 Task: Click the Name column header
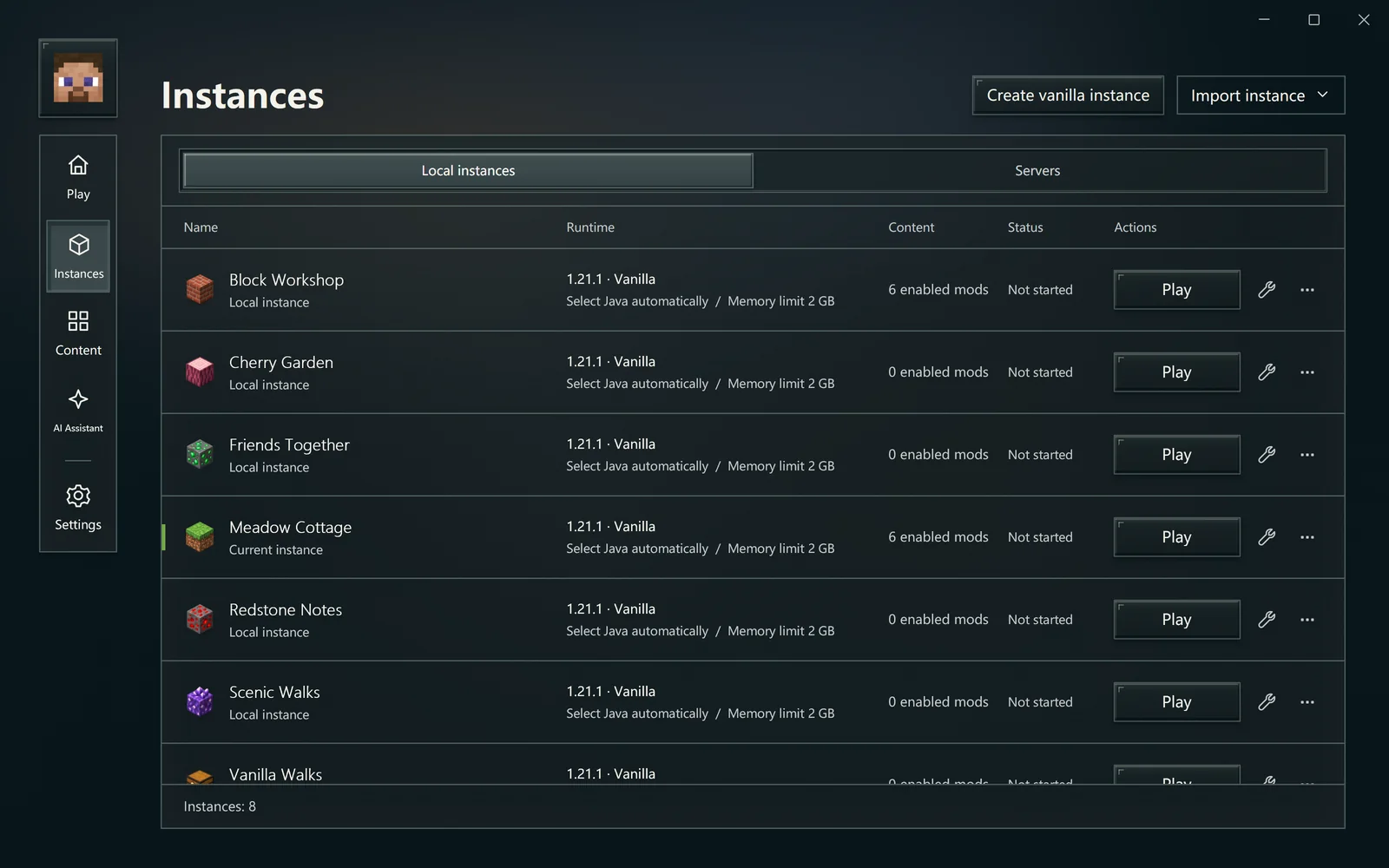pos(201,227)
